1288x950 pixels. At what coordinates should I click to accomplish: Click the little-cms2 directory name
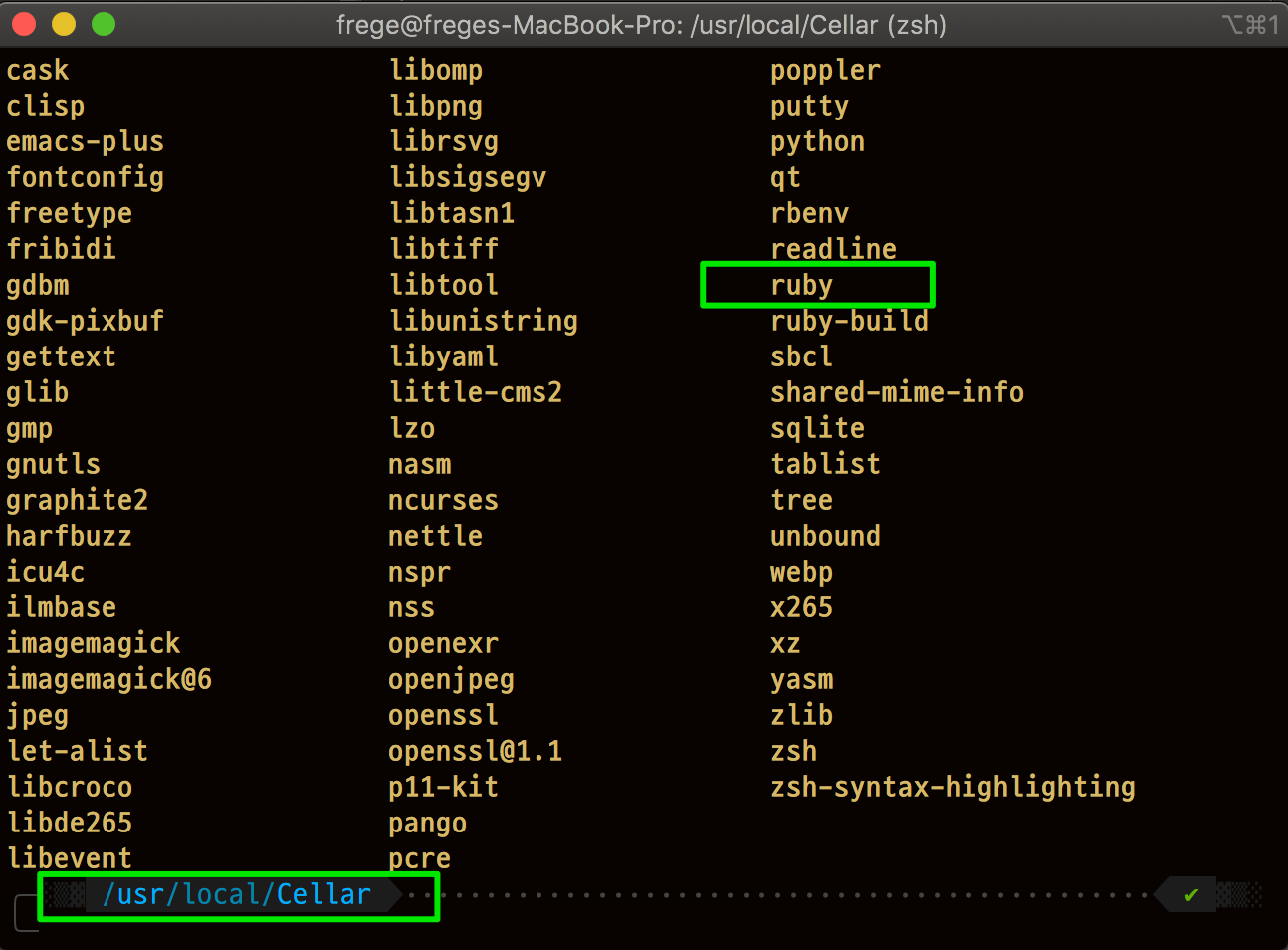point(476,393)
